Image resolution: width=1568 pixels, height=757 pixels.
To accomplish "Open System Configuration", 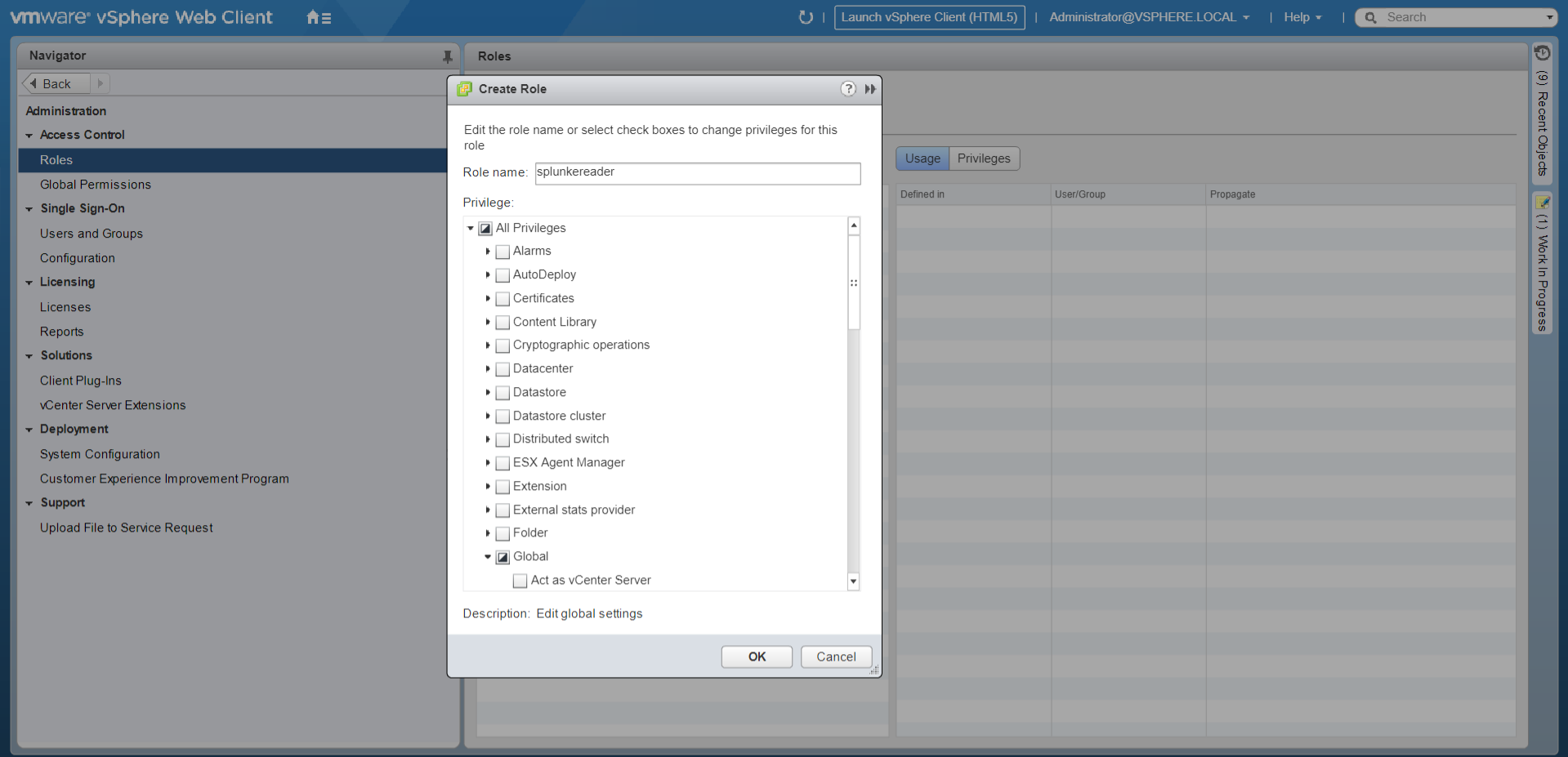I will (100, 454).
